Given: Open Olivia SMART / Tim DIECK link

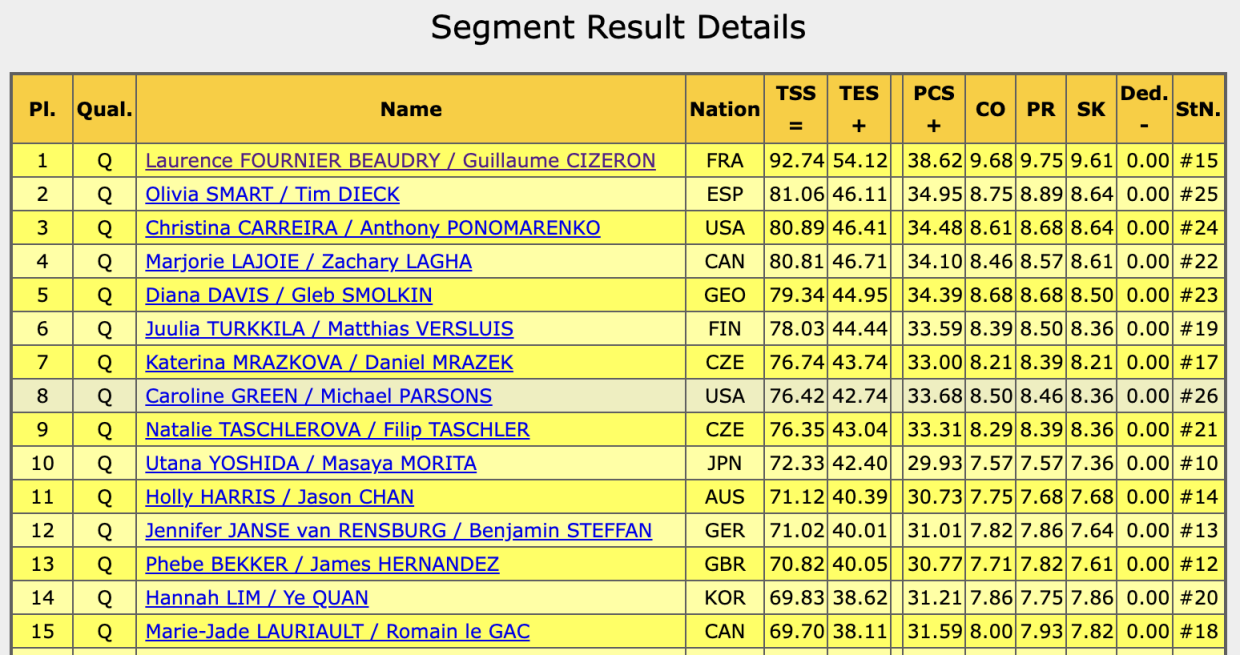Looking at the screenshot, I should coord(272,195).
